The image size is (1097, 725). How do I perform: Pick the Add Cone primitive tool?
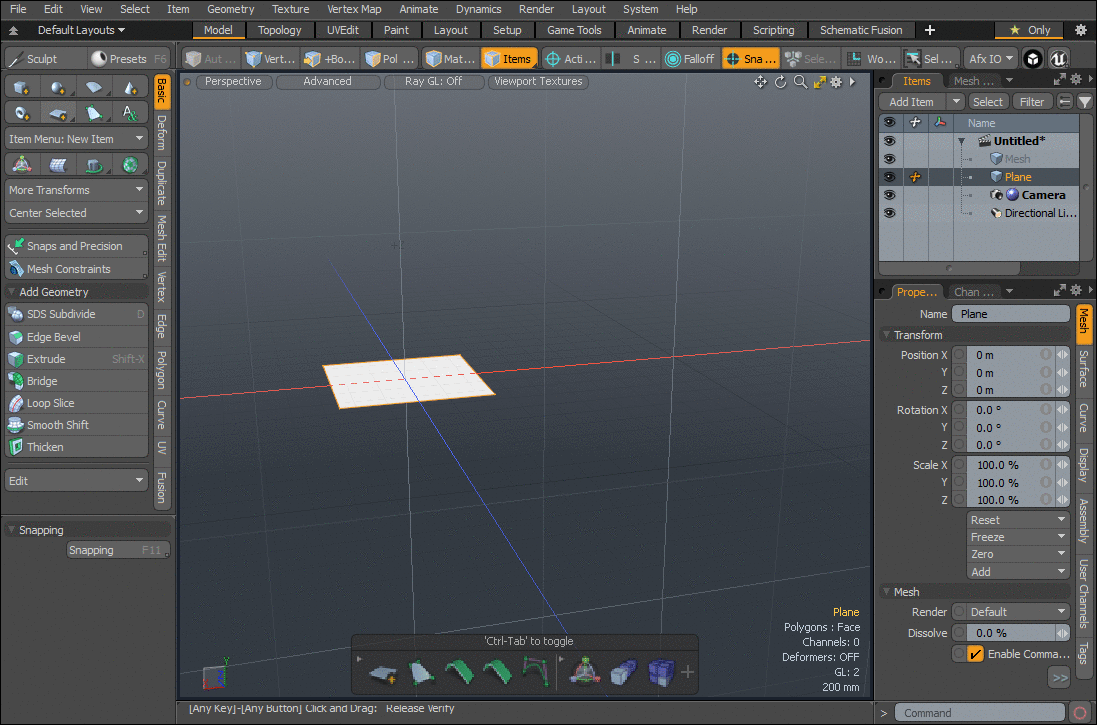click(x=130, y=88)
